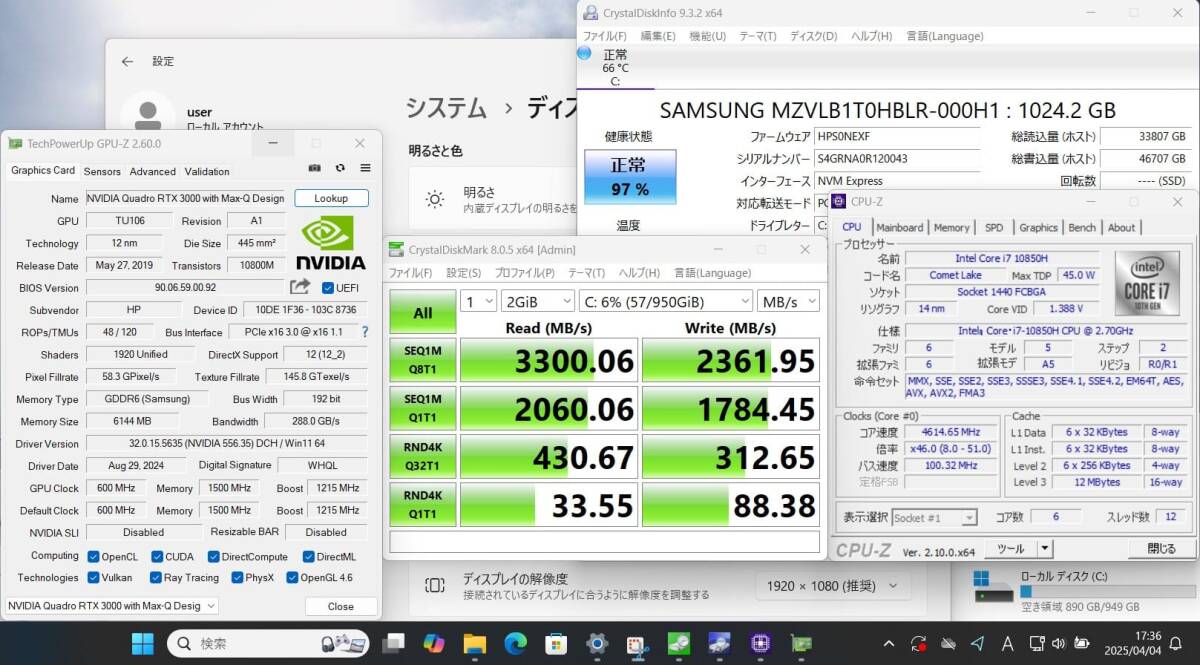This screenshot has height=665, width=1200.
Task: Toggle the DirectCompute checkbox
Action: [x=214, y=557]
